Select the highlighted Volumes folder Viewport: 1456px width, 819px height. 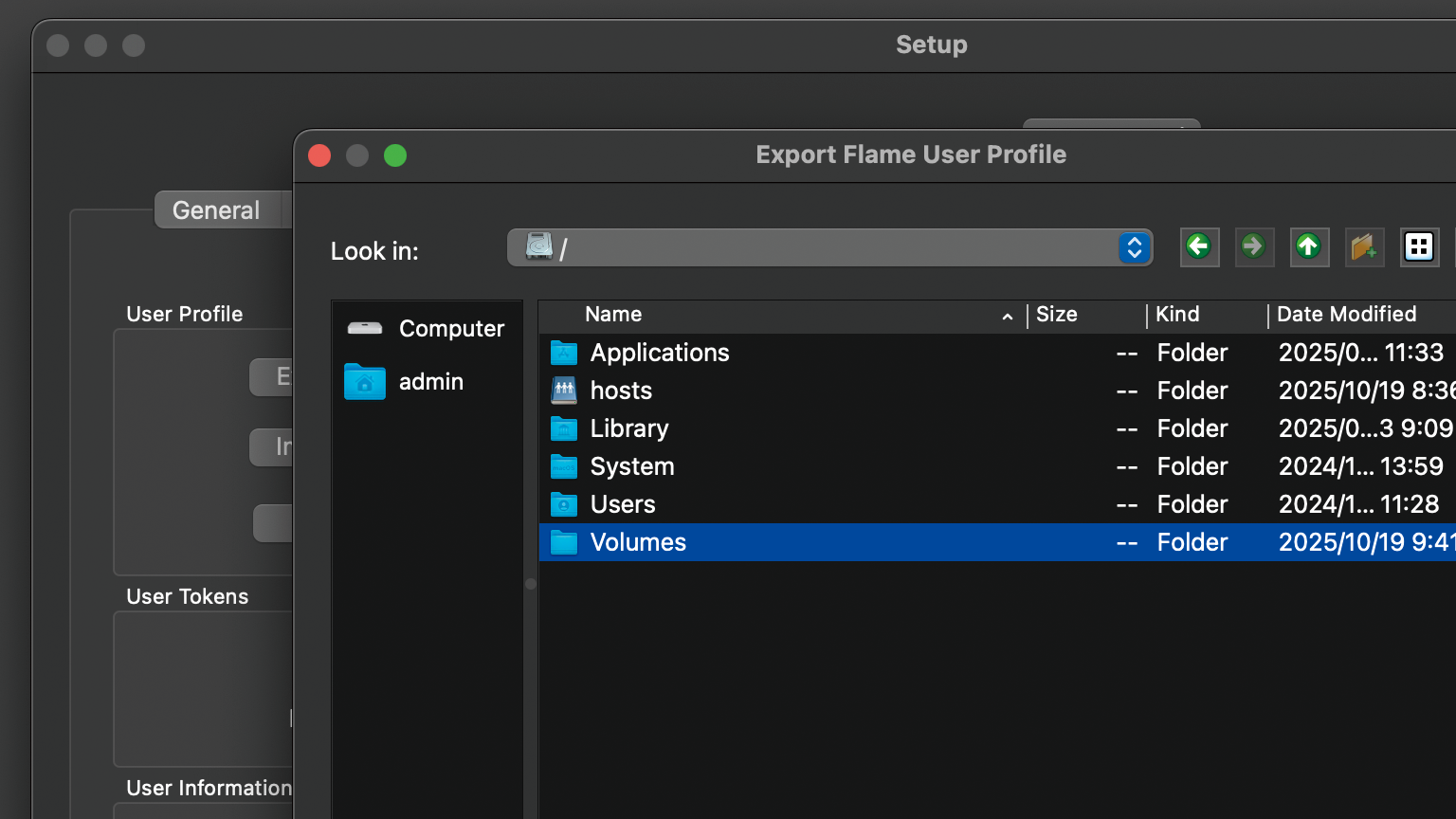[638, 542]
